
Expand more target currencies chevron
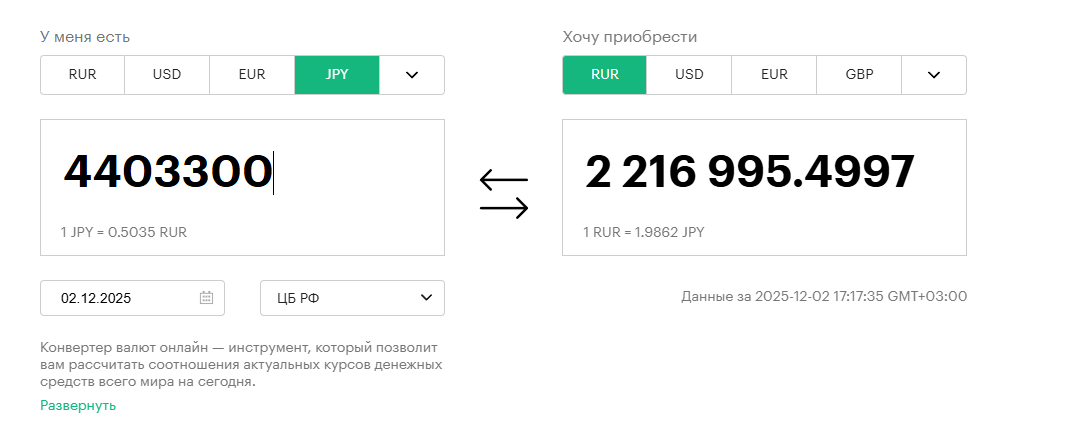tap(933, 75)
